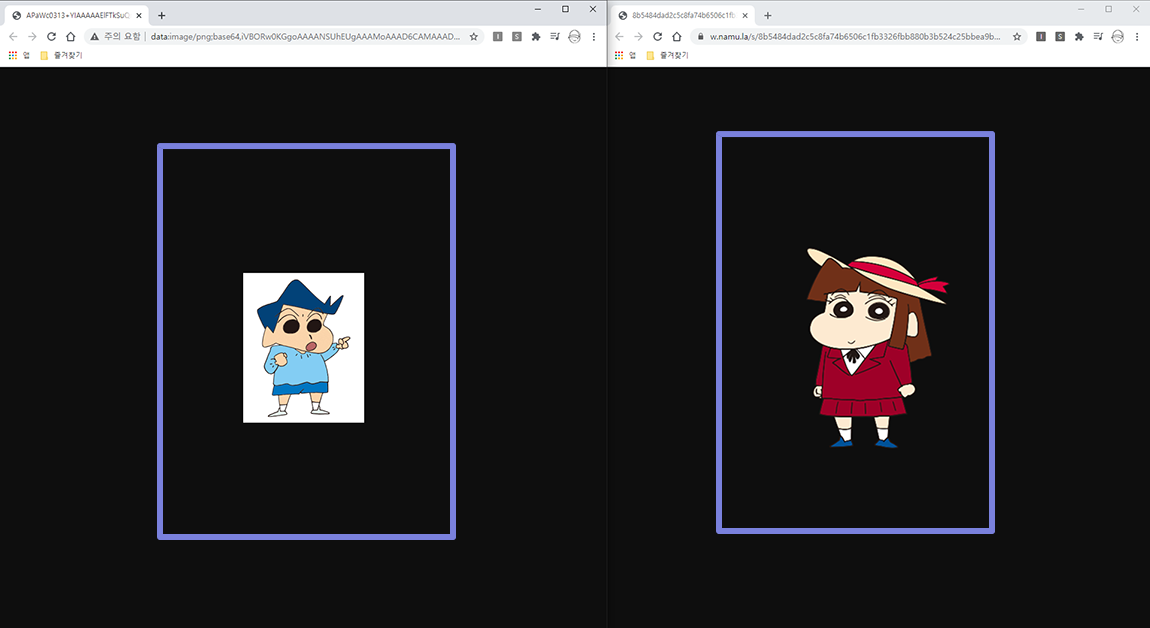
Task: Minimize the right Chrome window
Action: (x=1081, y=9)
